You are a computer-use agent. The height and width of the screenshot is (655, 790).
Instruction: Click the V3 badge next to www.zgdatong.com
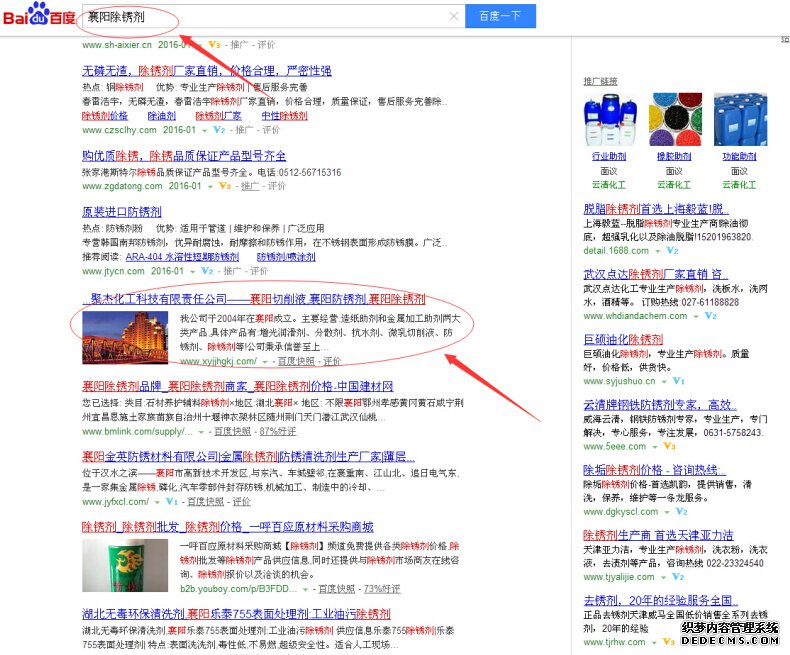click(224, 186)
